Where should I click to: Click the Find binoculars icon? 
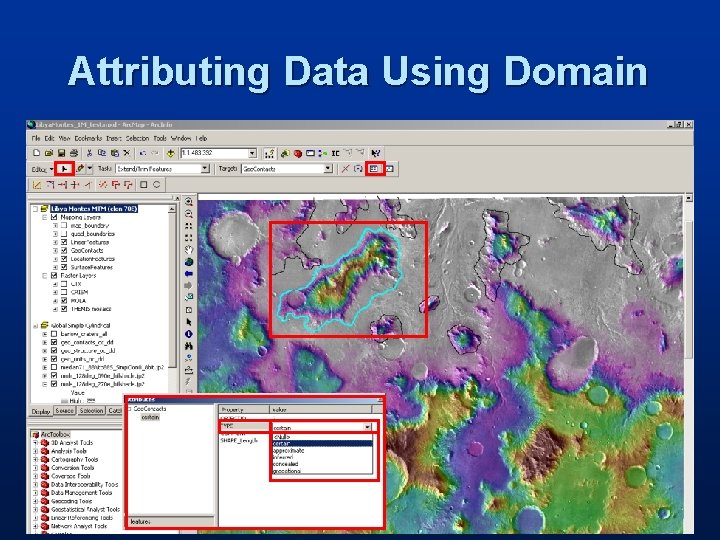coord(188,346)
